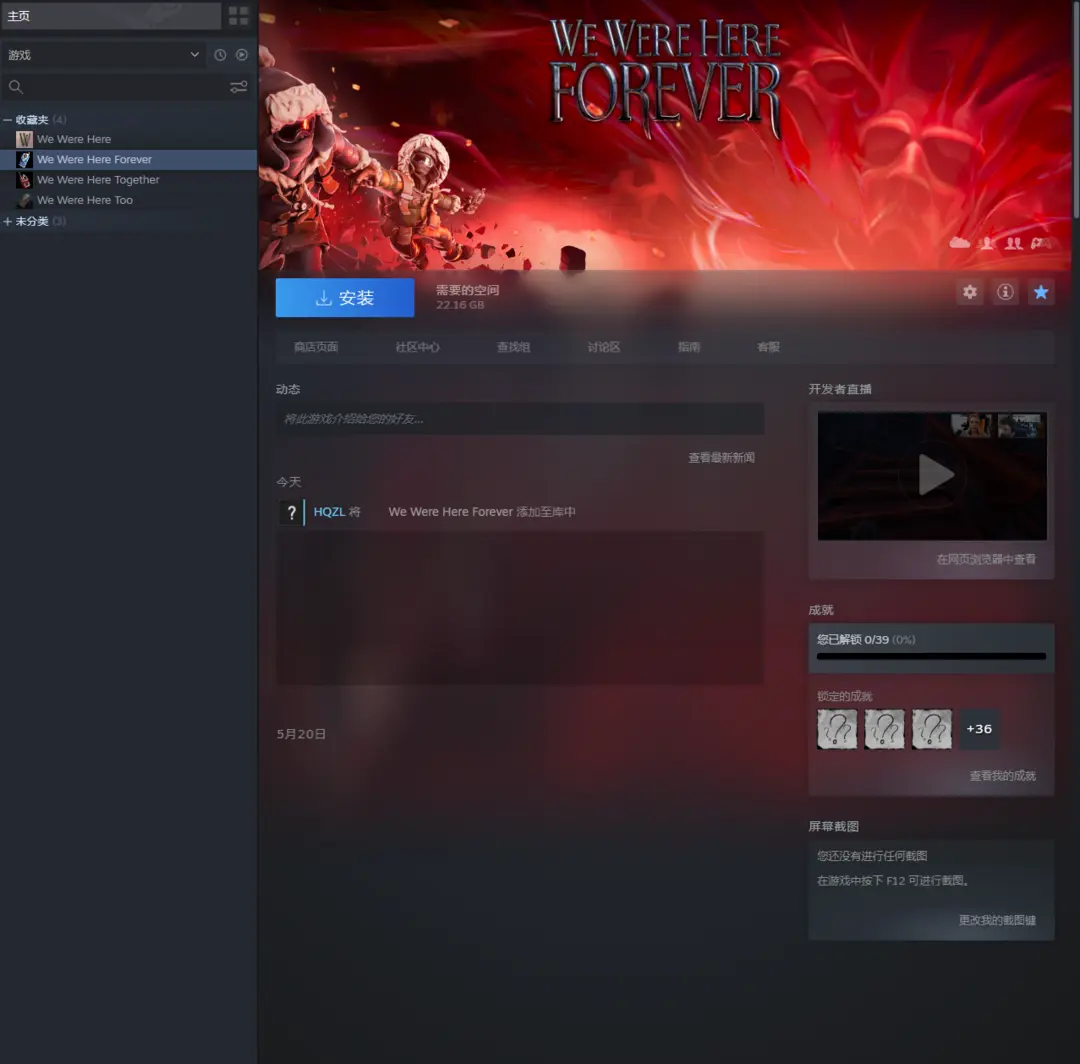The image size is (1080, 1064).
Task: Click the ready-to-play filter icon
Action: click(242, 54)
